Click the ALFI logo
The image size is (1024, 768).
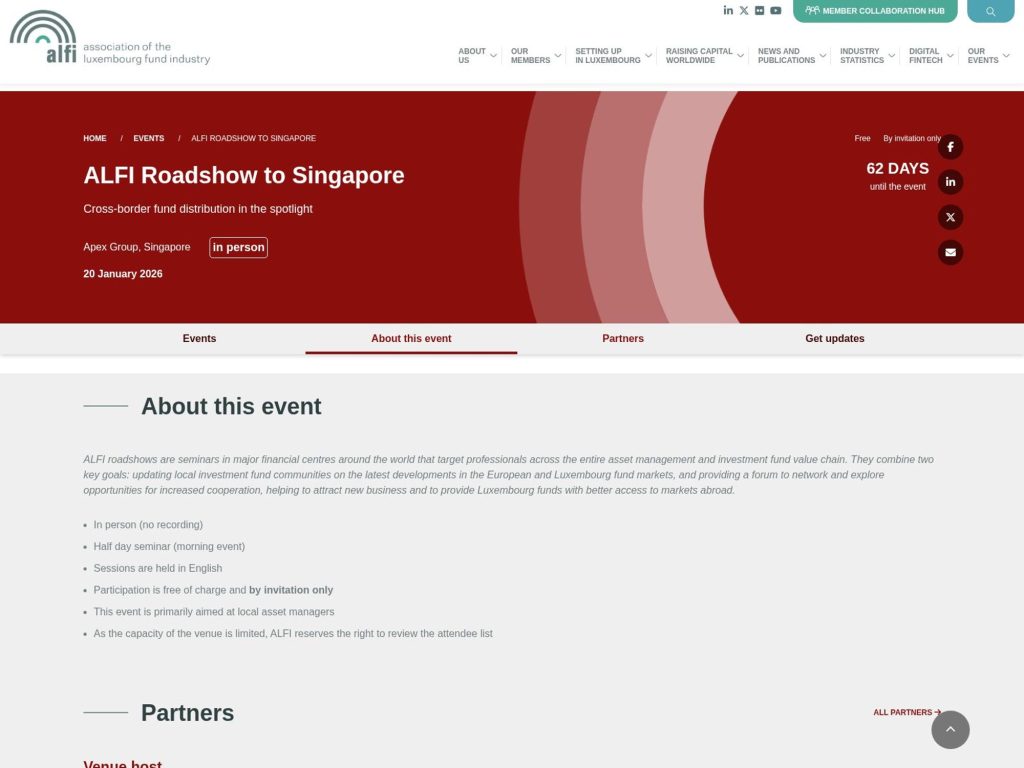coord(108,40)
